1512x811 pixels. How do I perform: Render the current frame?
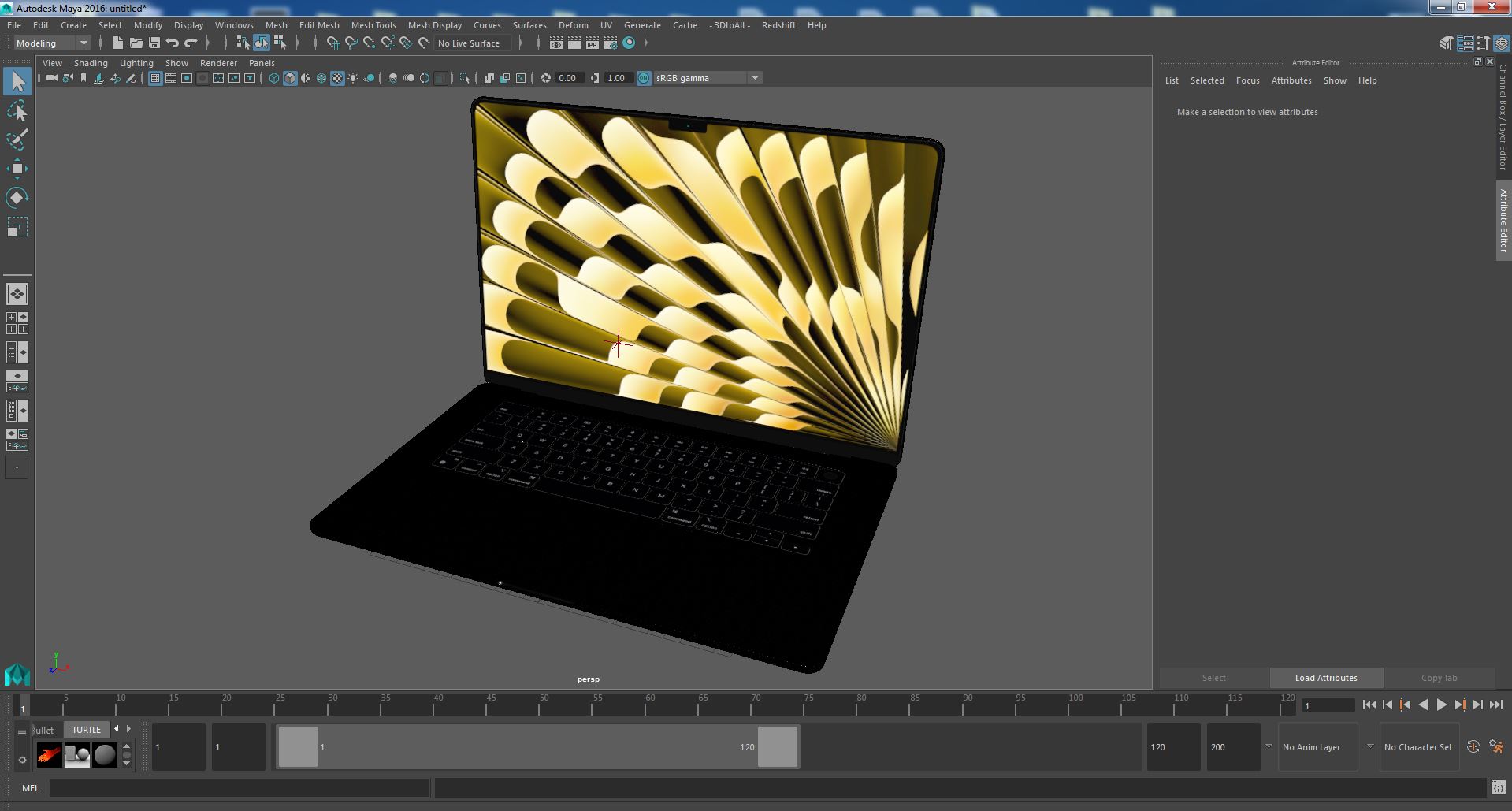coord(574,43)
